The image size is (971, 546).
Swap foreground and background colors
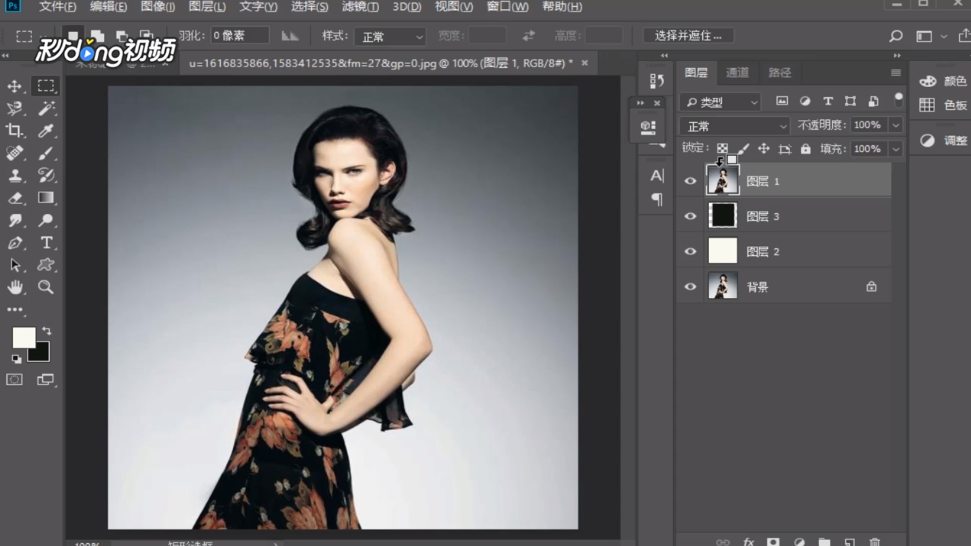point(47,331)
